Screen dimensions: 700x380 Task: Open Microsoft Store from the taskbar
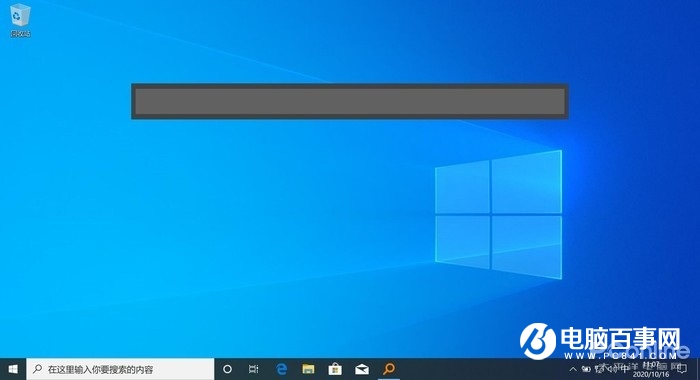tap(335, 369)
